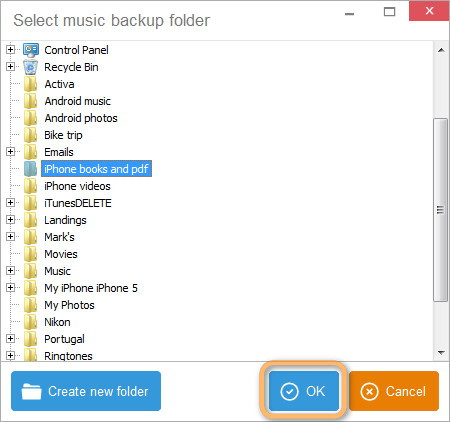Select the iPhone videos folder name
The height and width of the screenshot is (422, 450).
coord(77,186)
